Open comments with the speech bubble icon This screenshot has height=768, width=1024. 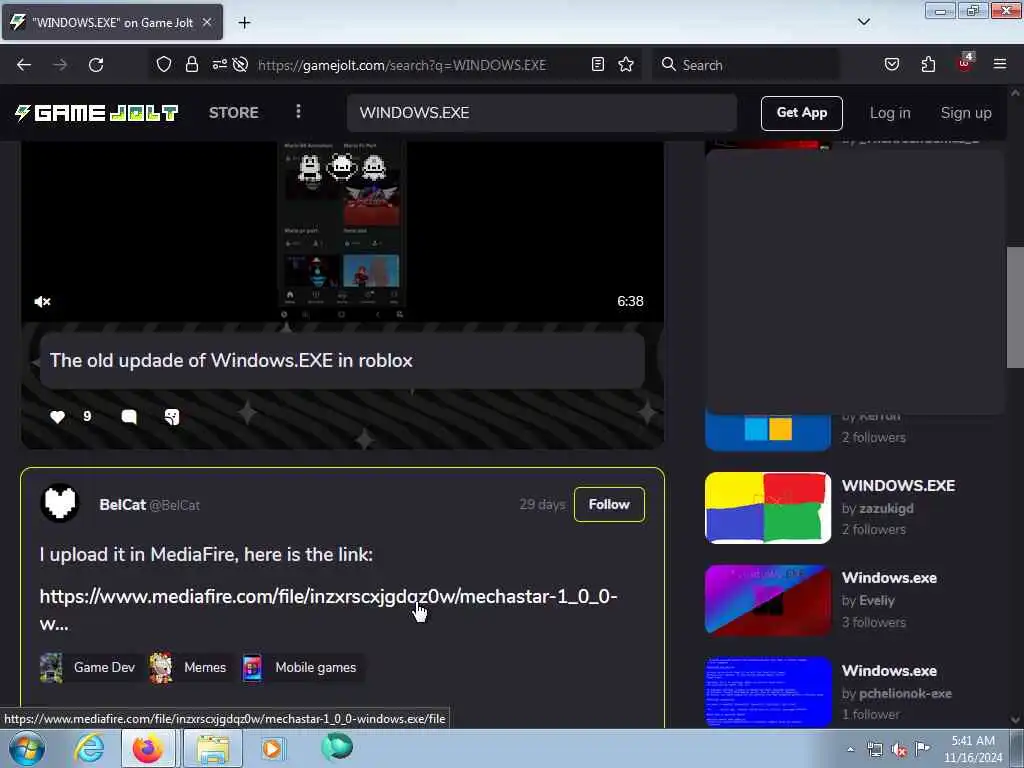(x=129, y=417)
